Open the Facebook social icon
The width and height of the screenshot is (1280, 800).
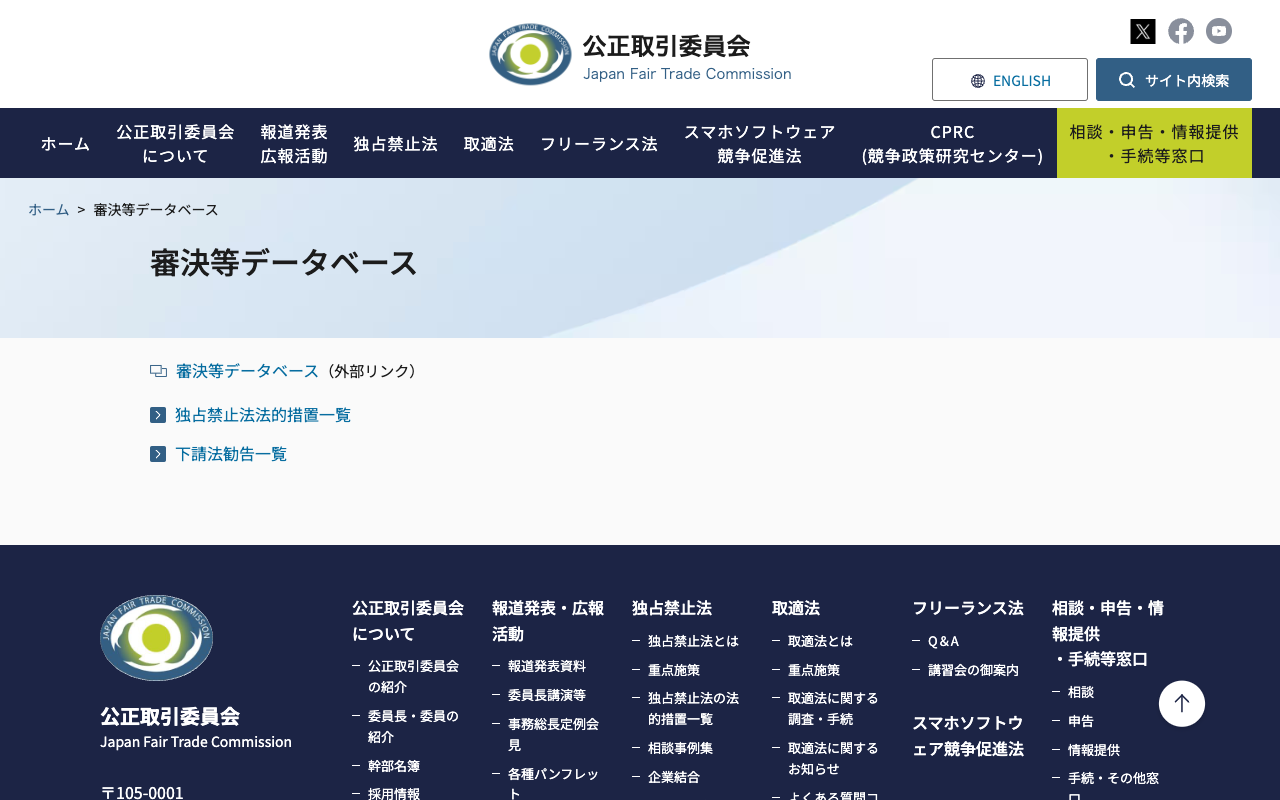pyautogui.click(x=1181, y=31)
